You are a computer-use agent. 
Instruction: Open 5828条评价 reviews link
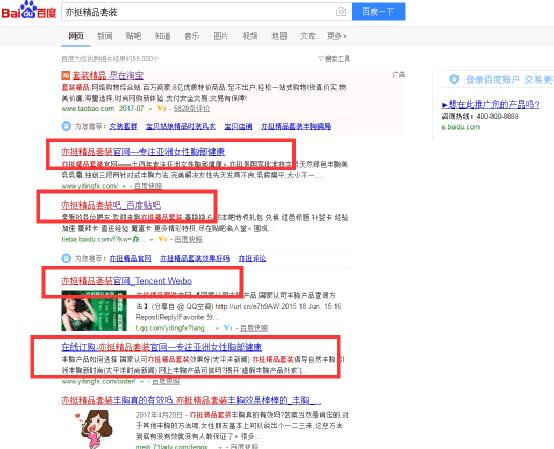click(192, 108)
